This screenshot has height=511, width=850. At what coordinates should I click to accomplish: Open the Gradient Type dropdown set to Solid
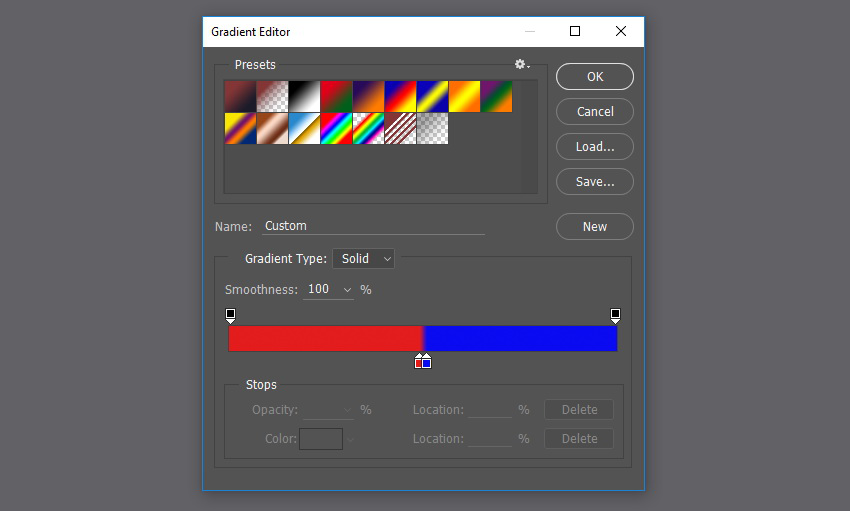[x=363, y=258]
